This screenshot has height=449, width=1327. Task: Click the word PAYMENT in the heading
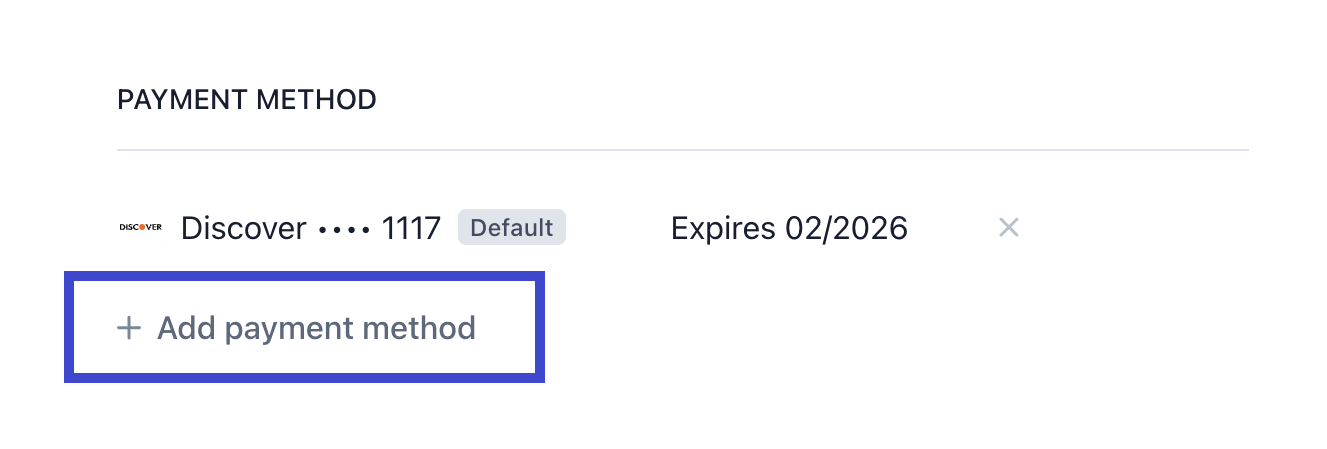[x=182, y=100]
